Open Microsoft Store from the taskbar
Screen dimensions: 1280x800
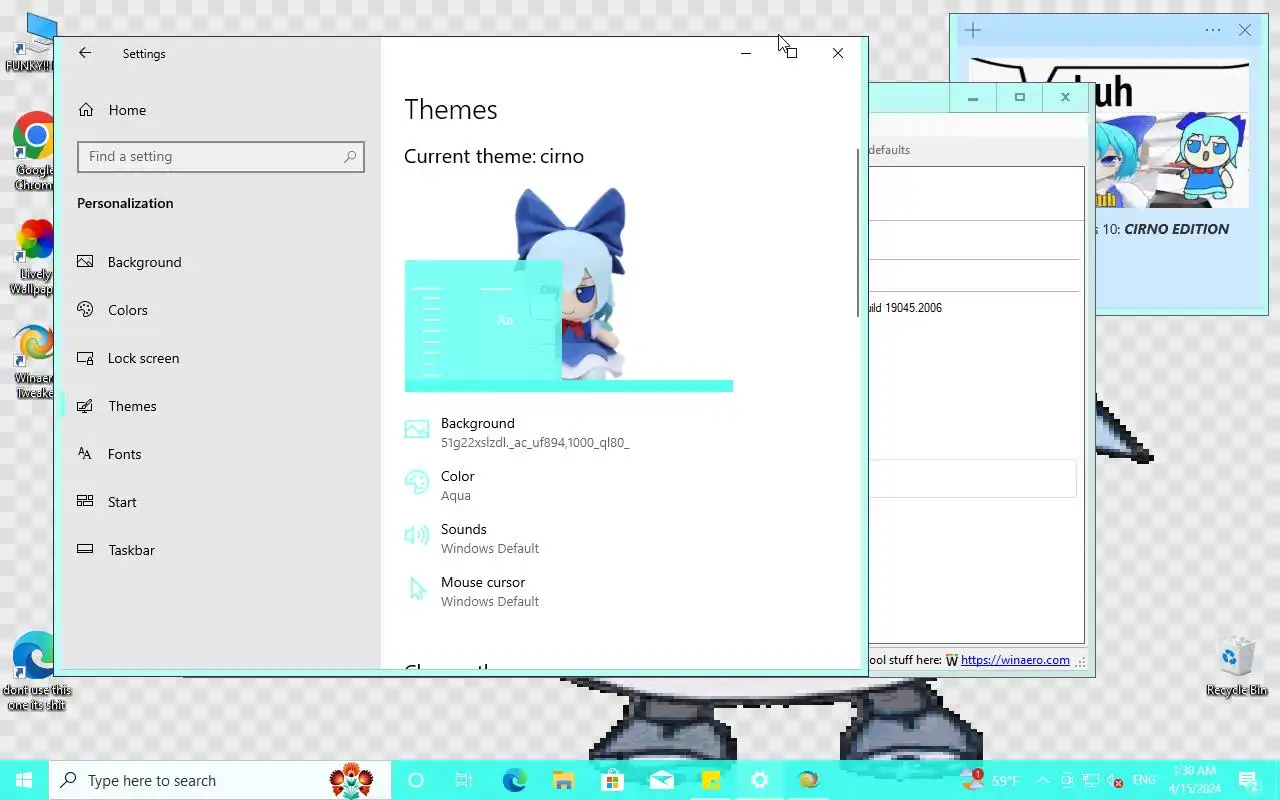coord(612,781)
